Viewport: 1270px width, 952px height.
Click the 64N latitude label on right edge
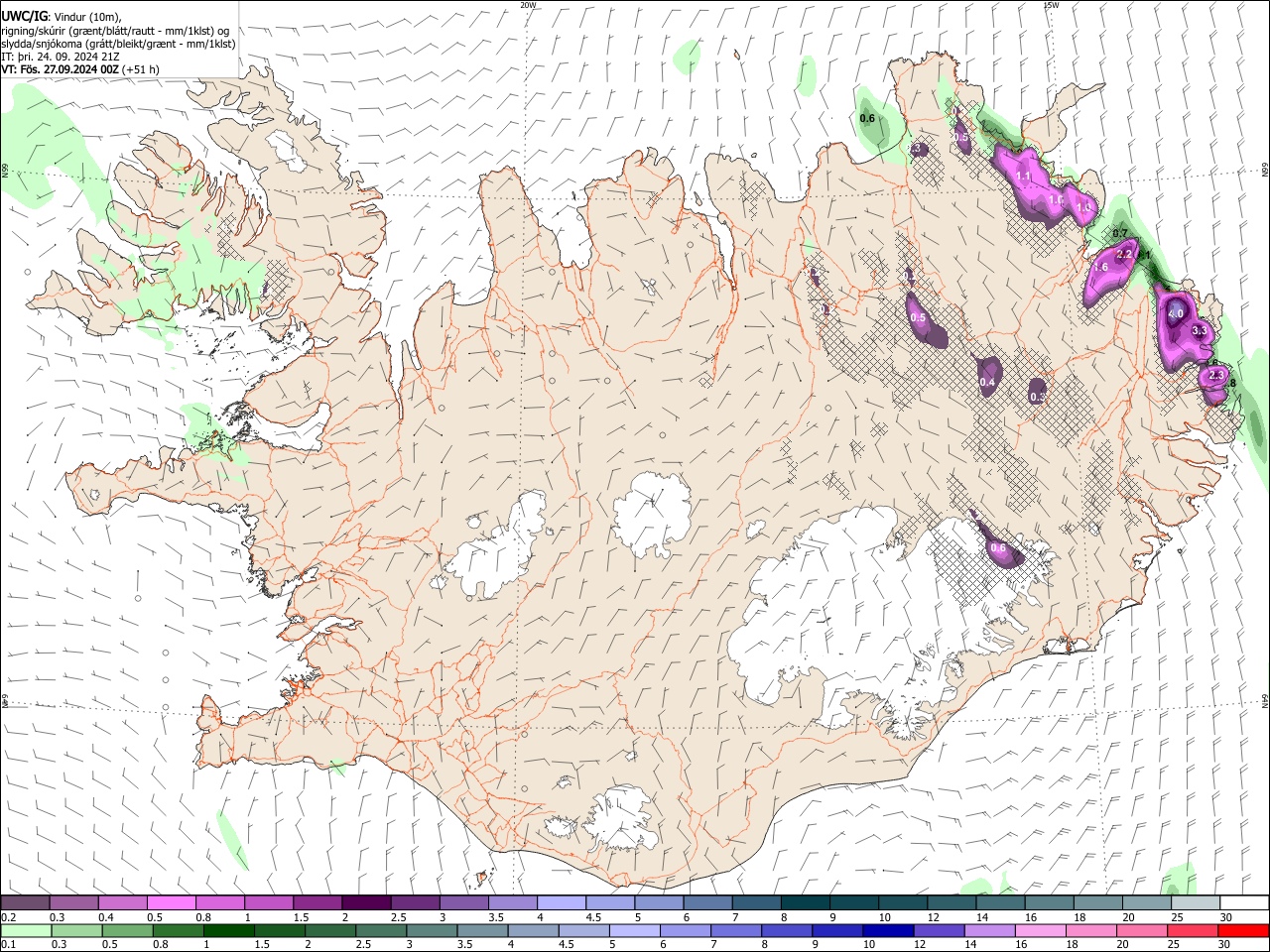point(1265,700)
